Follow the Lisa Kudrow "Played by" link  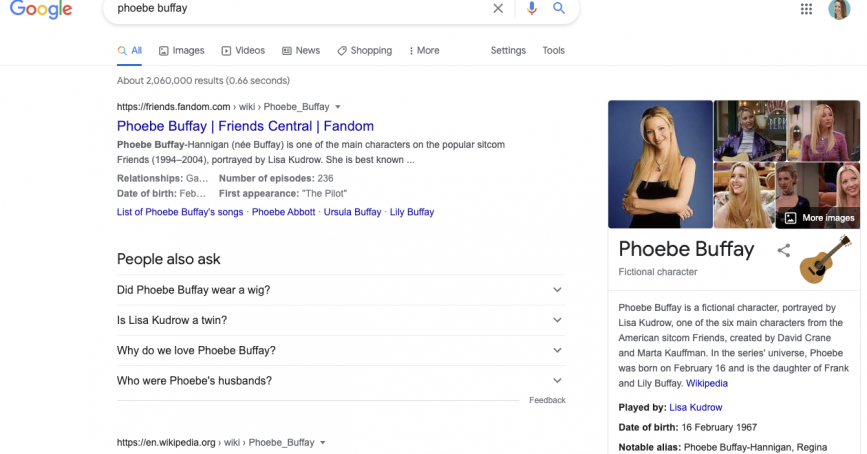click(x=696, y=408)
